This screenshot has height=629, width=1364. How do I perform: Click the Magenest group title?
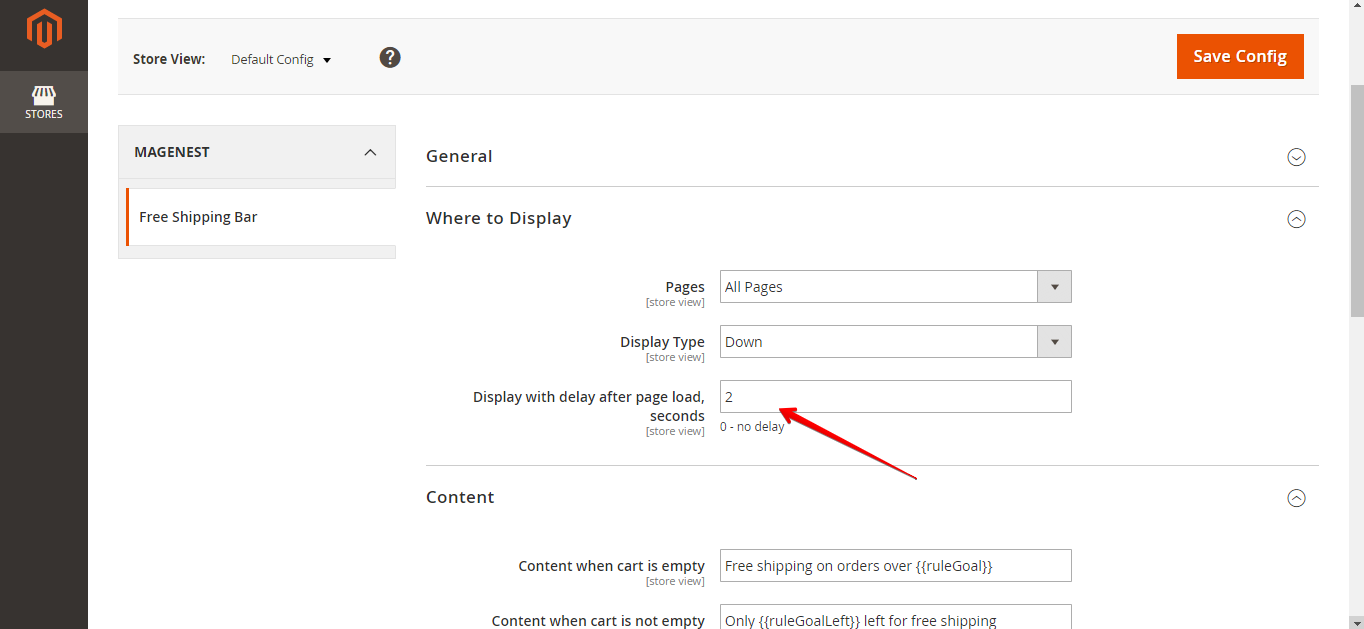(172, 152)
